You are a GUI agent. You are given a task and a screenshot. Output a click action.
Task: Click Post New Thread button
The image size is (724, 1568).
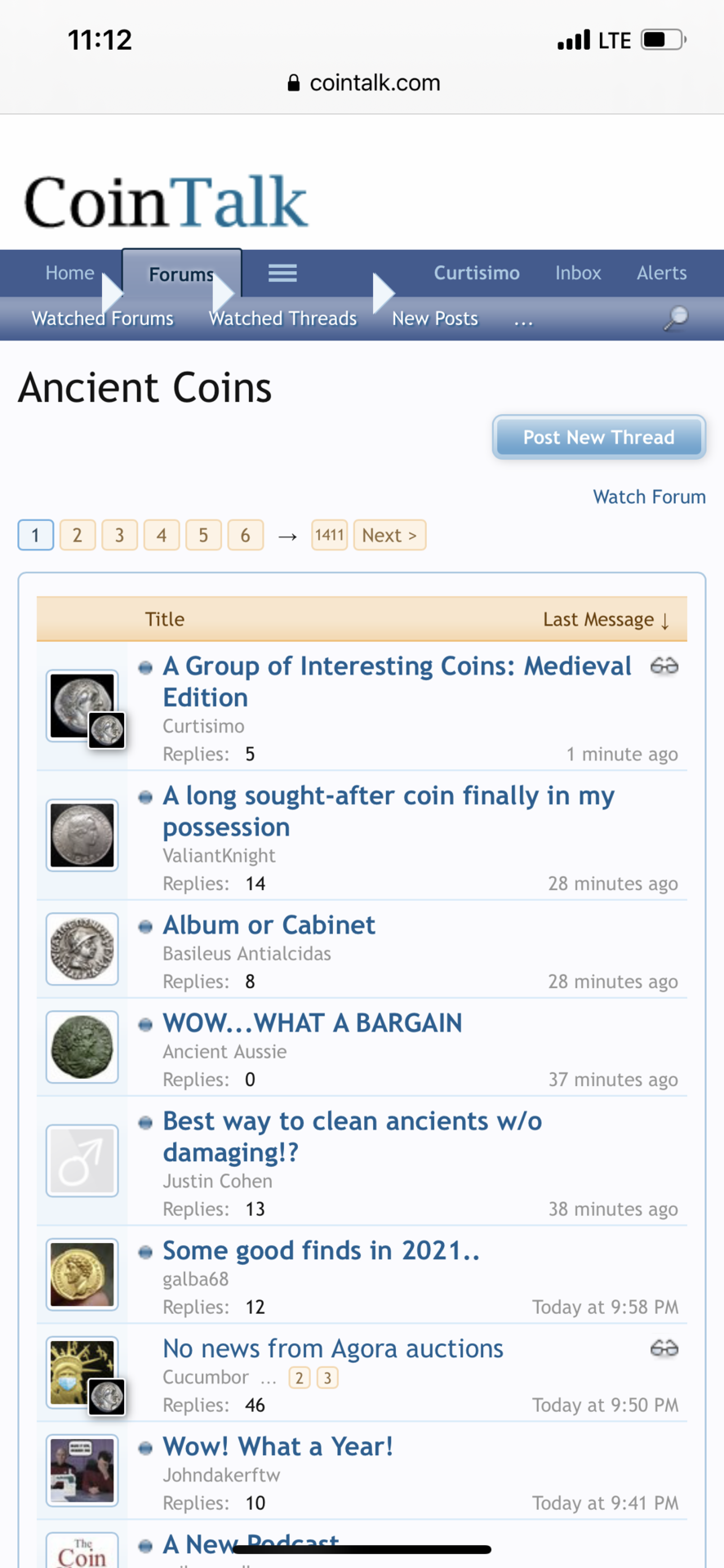599,437
